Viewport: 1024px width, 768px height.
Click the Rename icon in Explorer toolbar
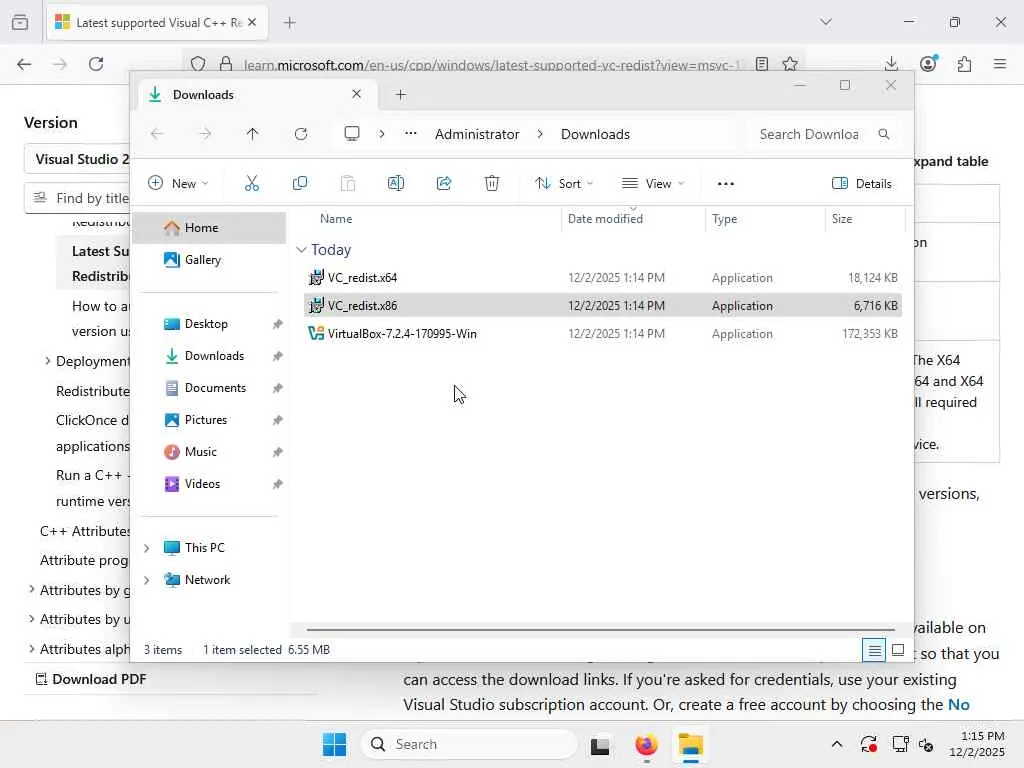click(396, 184)
